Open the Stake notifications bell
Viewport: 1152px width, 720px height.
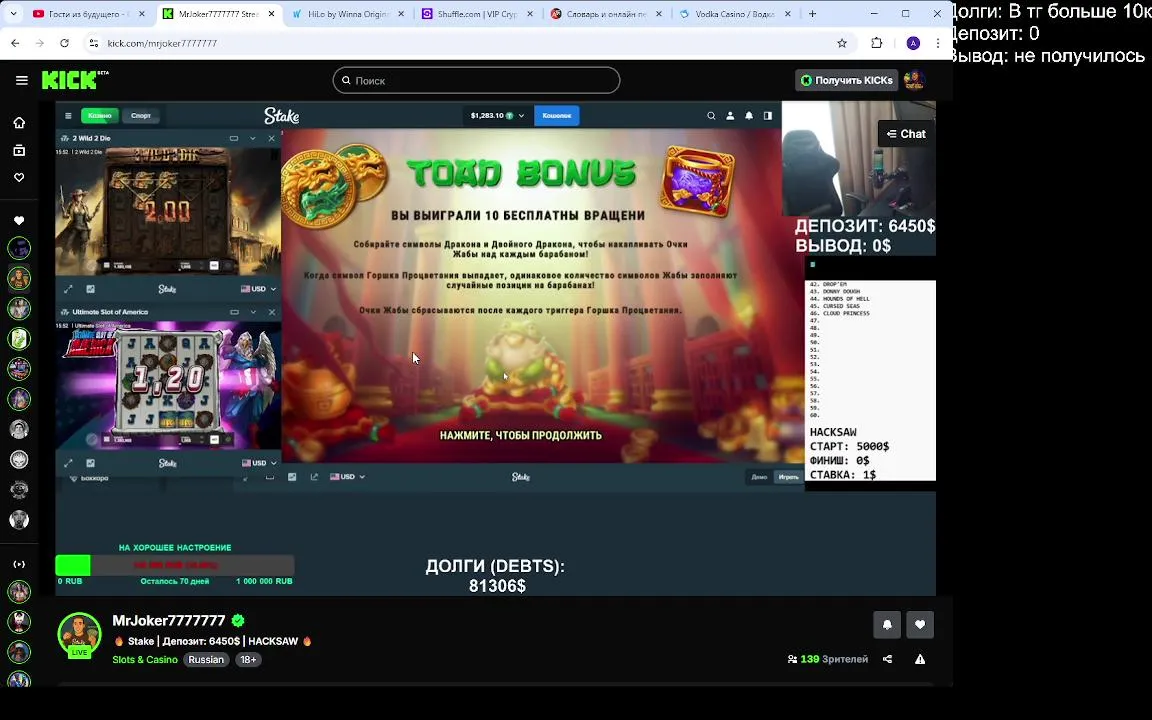pos(749,115)
